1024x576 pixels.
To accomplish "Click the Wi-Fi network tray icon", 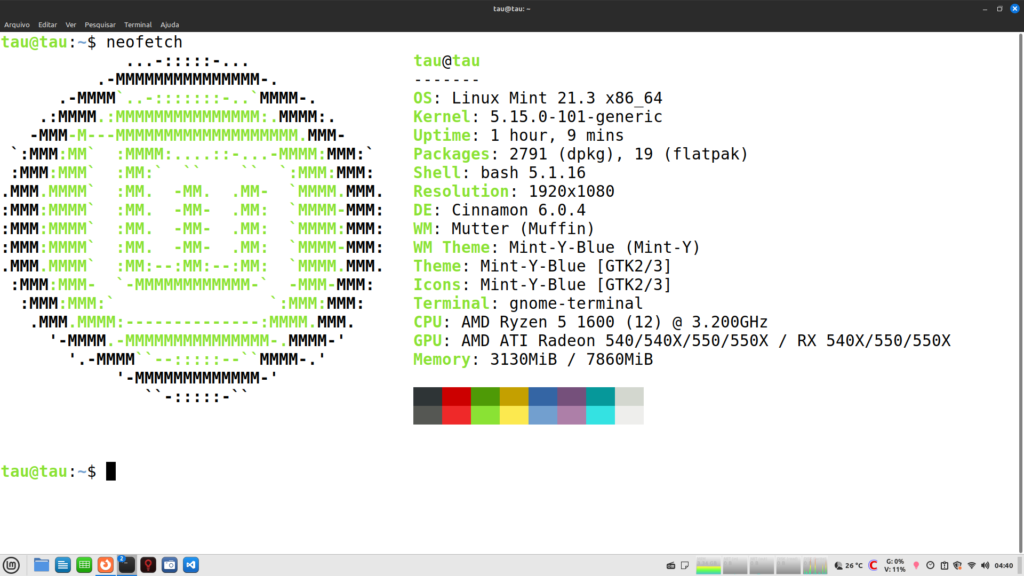I will pyautogui.click(x=970, y=566).
